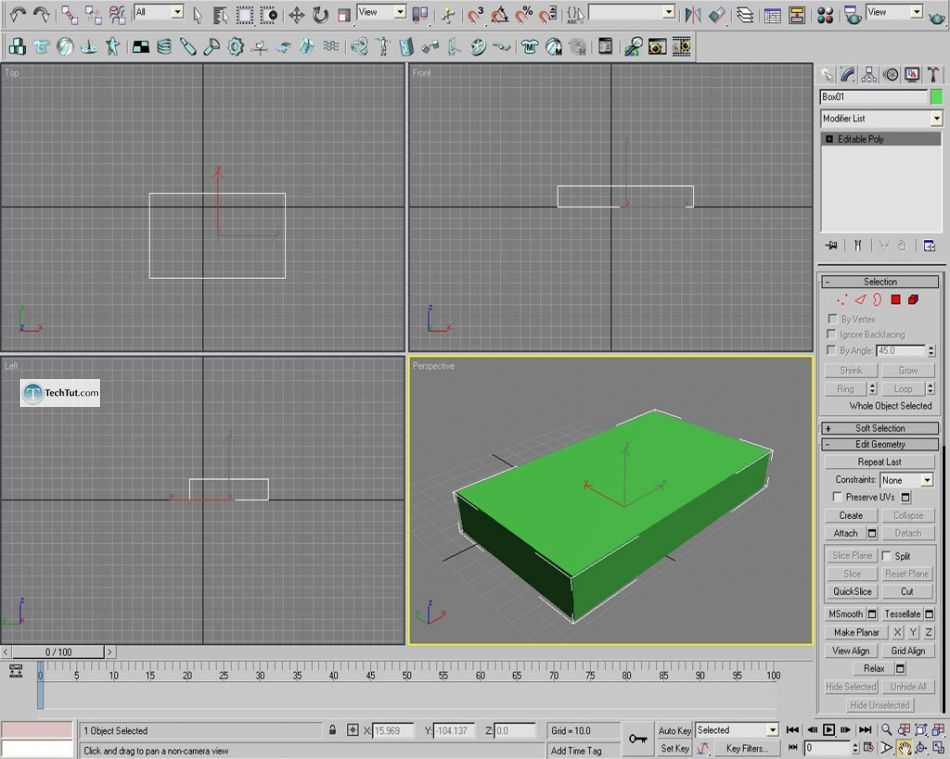
Task: Toggle the Auto Key button
Action: click(674, 731)
